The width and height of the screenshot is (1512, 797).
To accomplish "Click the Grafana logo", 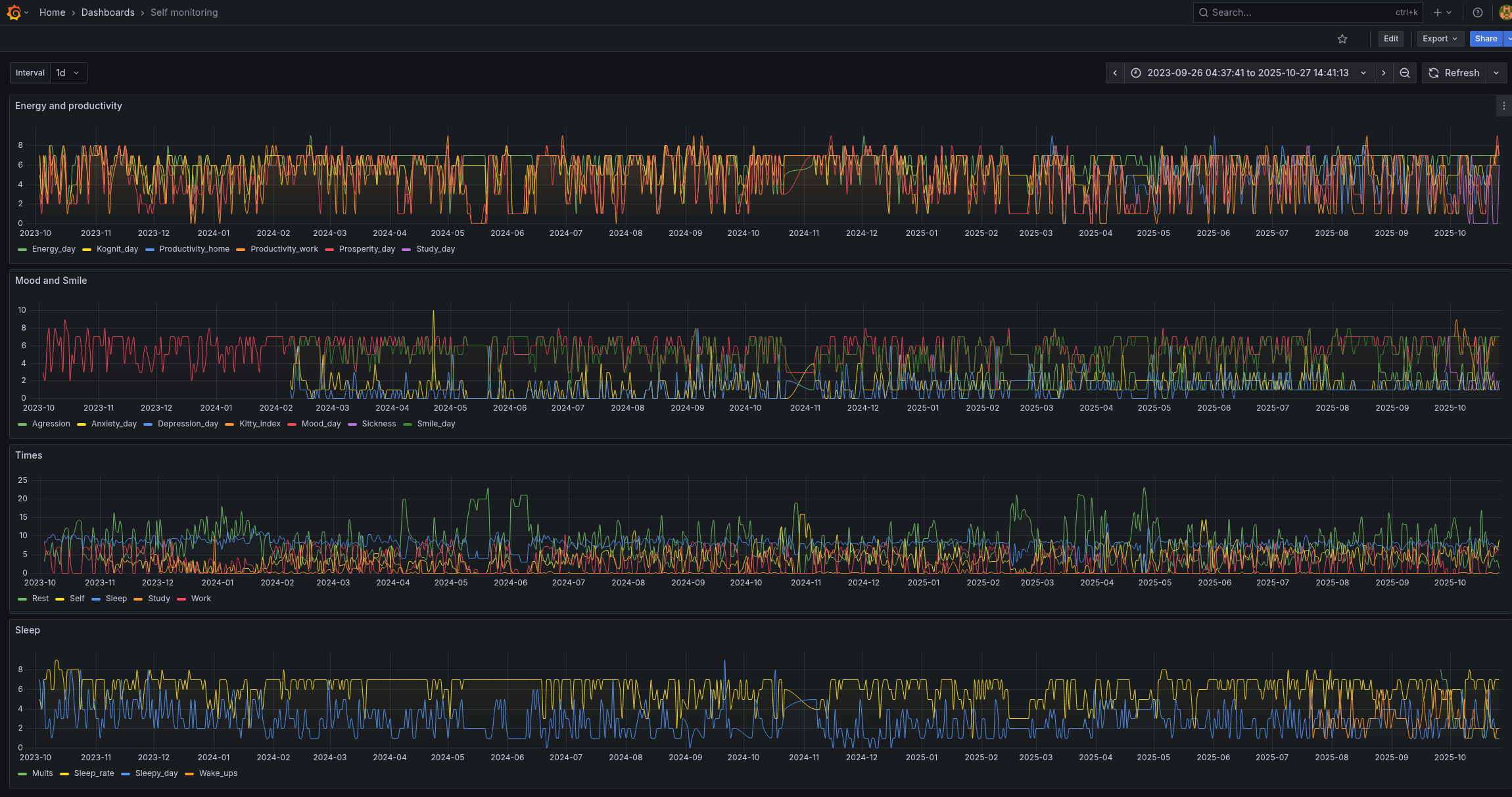I will [13, 12].
